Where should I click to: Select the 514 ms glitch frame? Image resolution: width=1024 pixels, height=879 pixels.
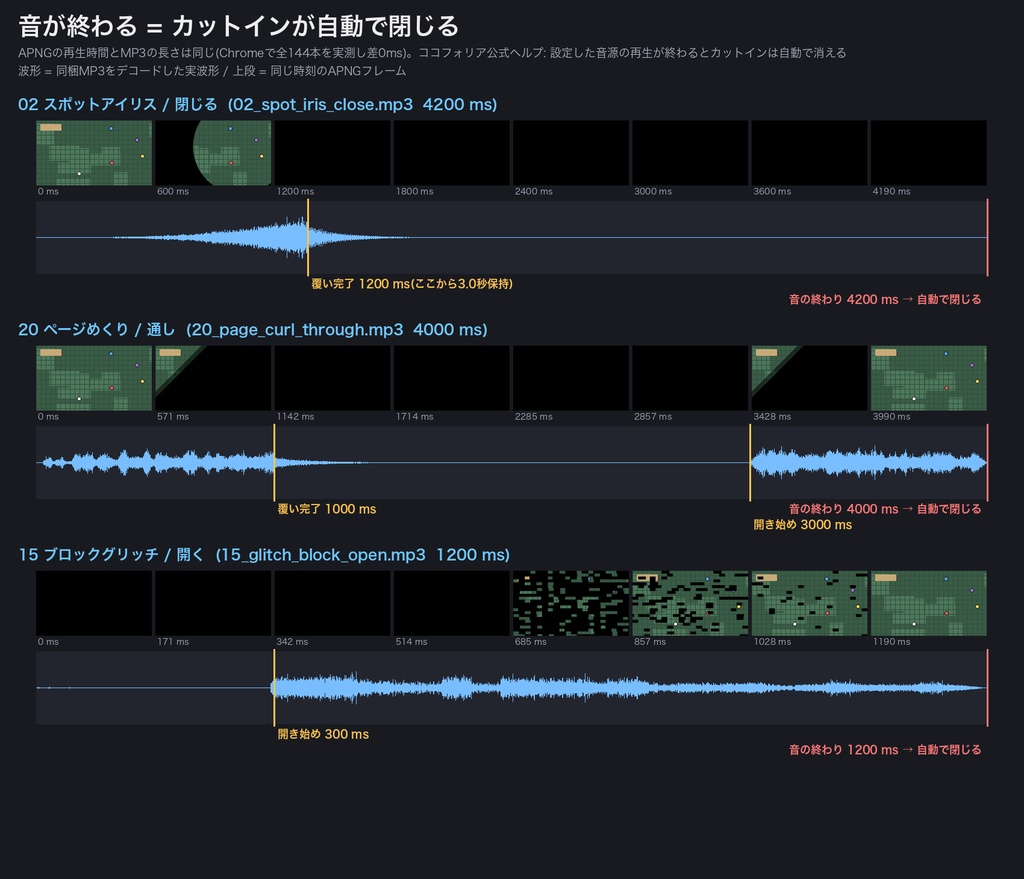coord(452,603)
